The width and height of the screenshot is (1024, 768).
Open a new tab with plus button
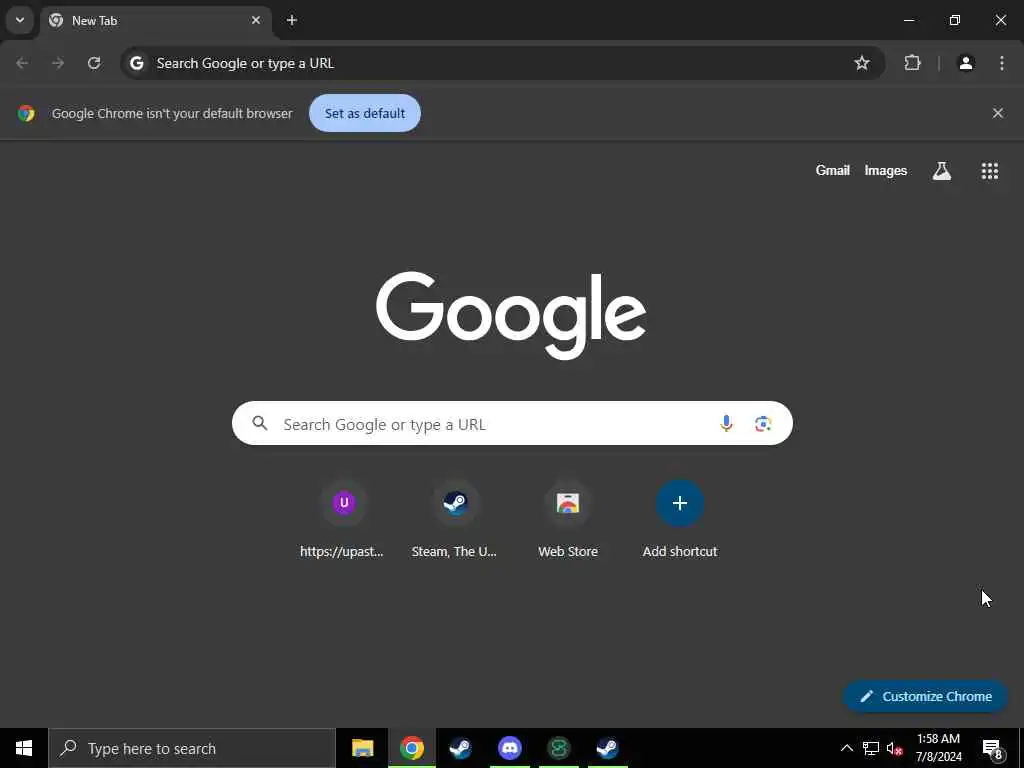pos(292,20)
